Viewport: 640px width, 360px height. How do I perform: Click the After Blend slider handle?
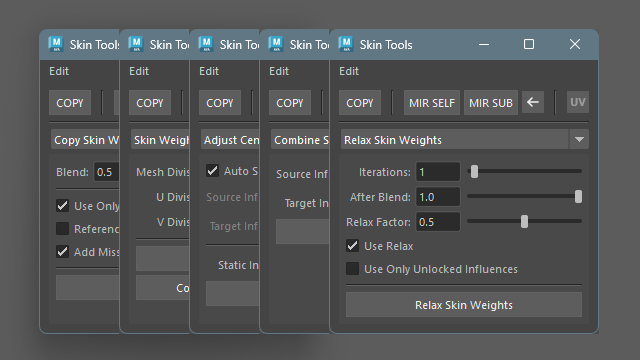pyautogui.click(x=578, y=196)
